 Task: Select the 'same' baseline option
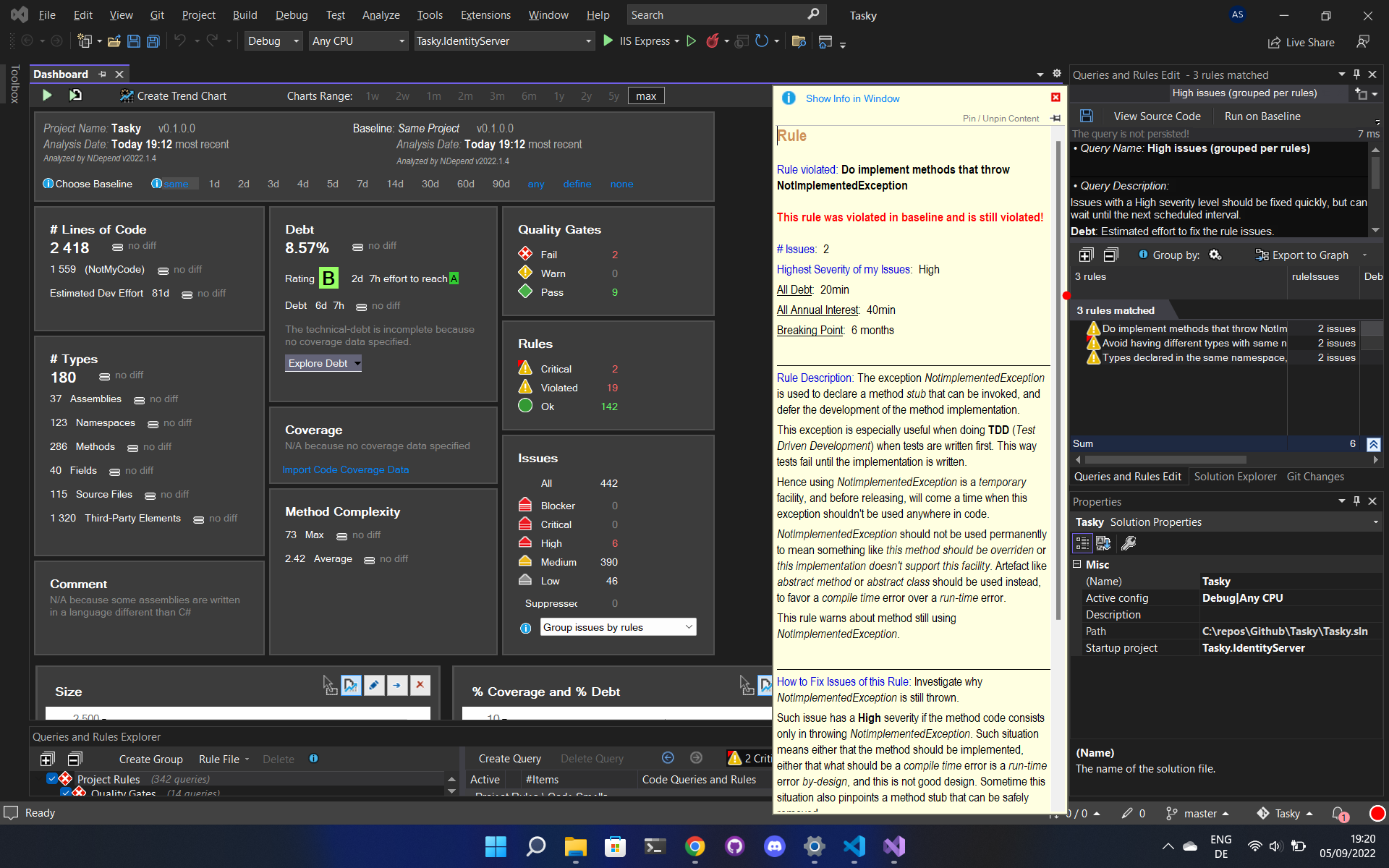[x=175, y=184]
